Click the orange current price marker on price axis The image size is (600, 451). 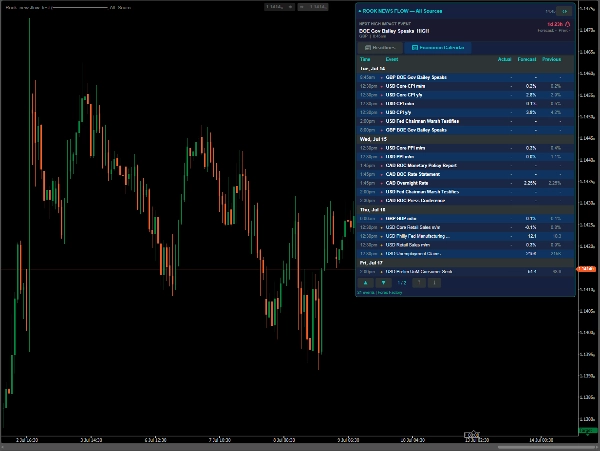[x=586, y=269]
